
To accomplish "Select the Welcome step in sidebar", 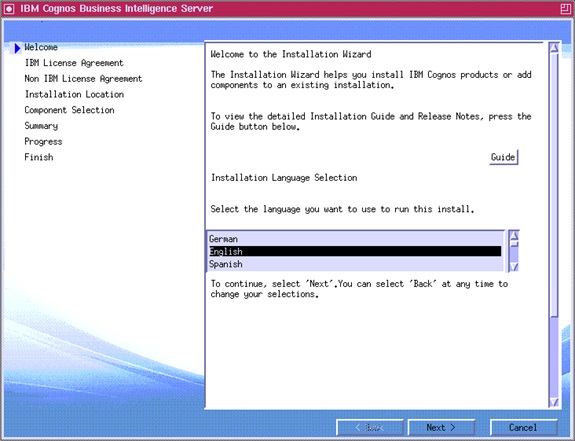I will (41, 47).
